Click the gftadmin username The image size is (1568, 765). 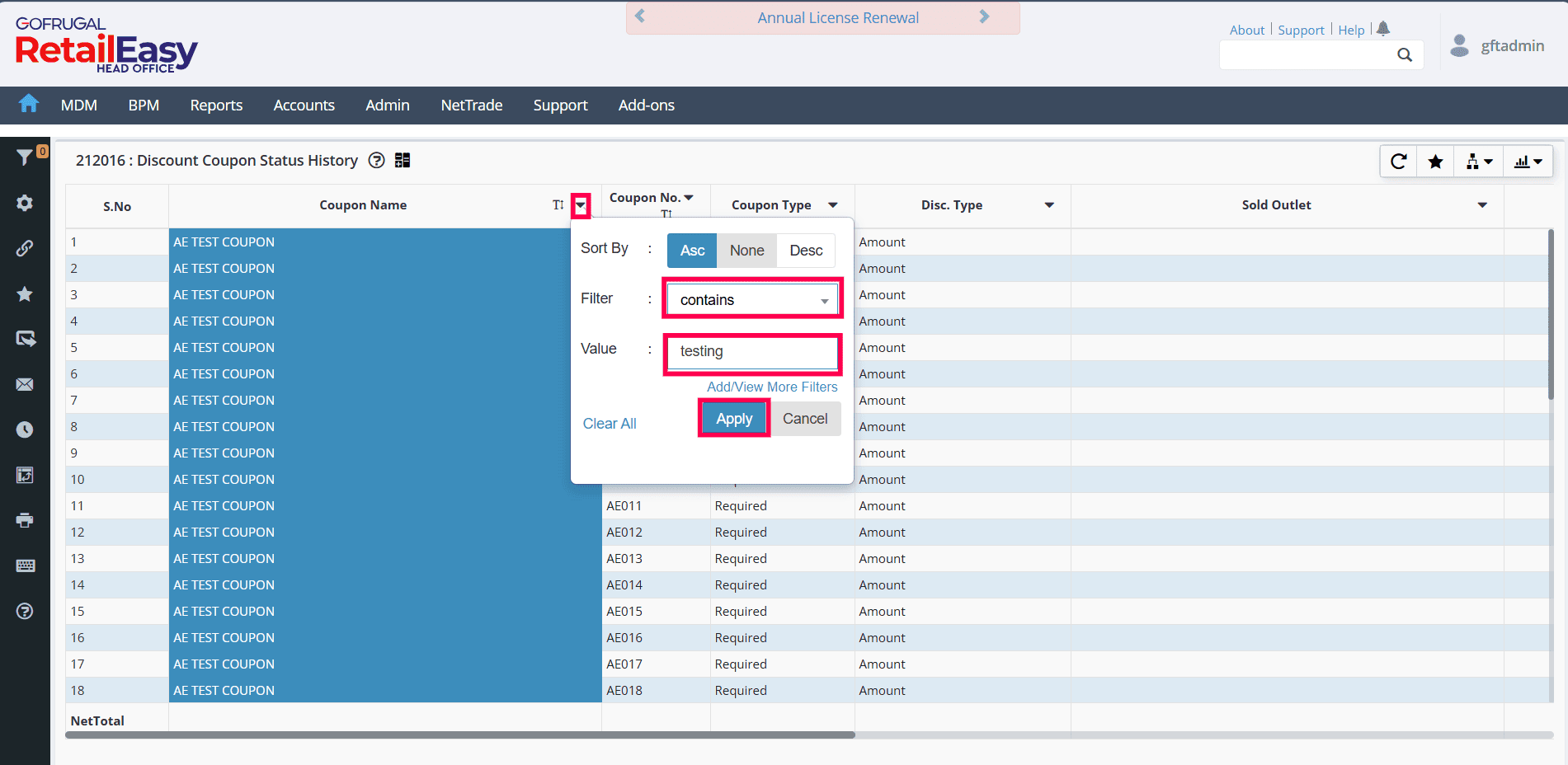click(x=1513, y=45)
